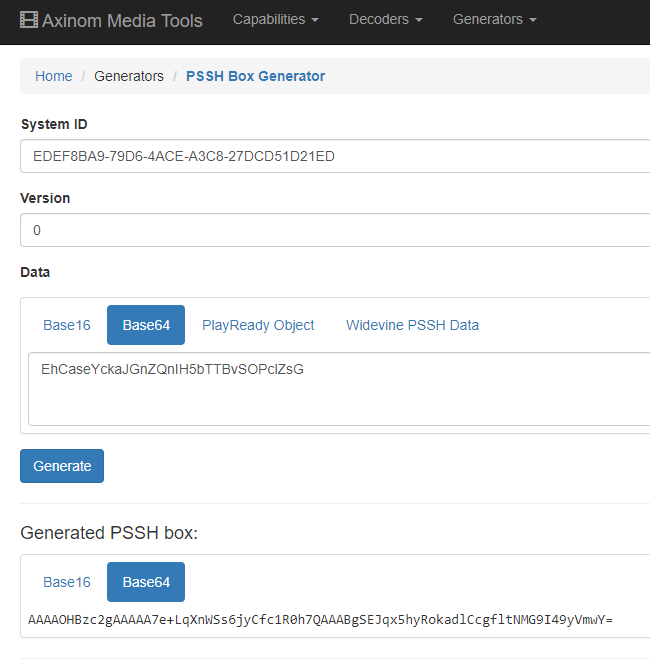Click the film strip logo icon
The height and width of the screenshot is (661, 650).
coord(29,20)
